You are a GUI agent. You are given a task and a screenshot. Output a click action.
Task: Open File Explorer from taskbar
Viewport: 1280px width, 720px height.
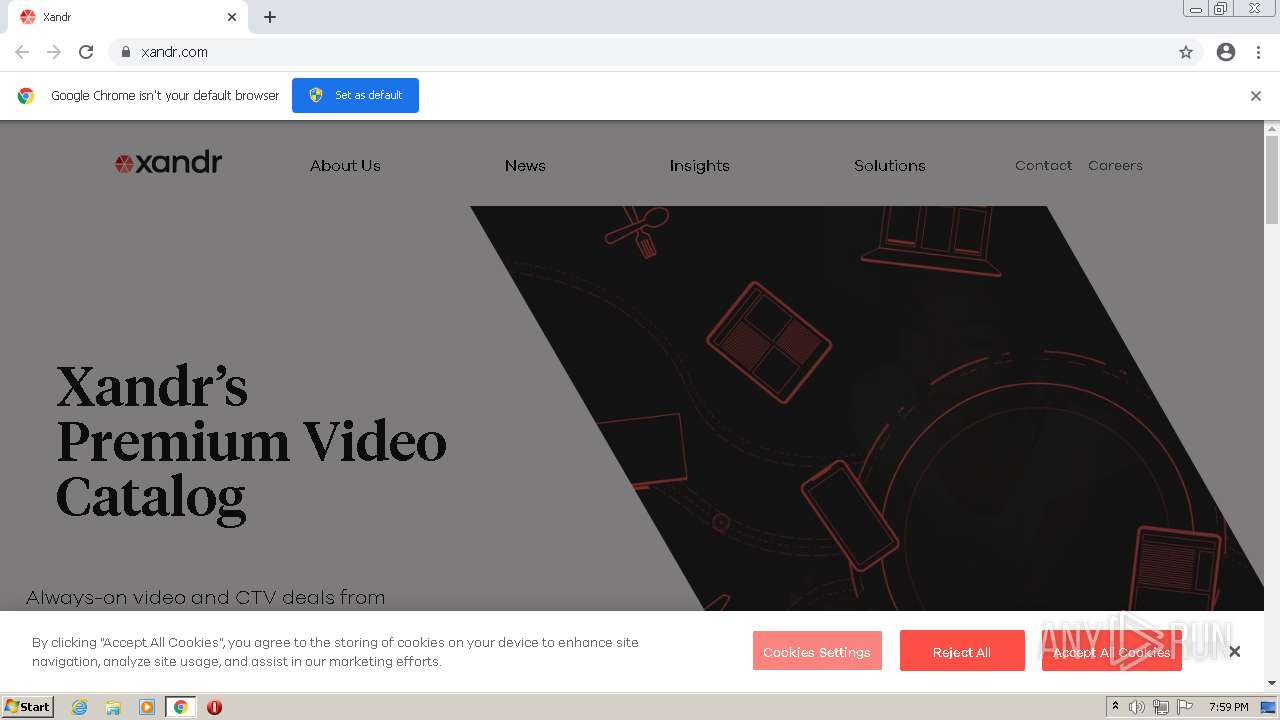[x=113, y=707]
